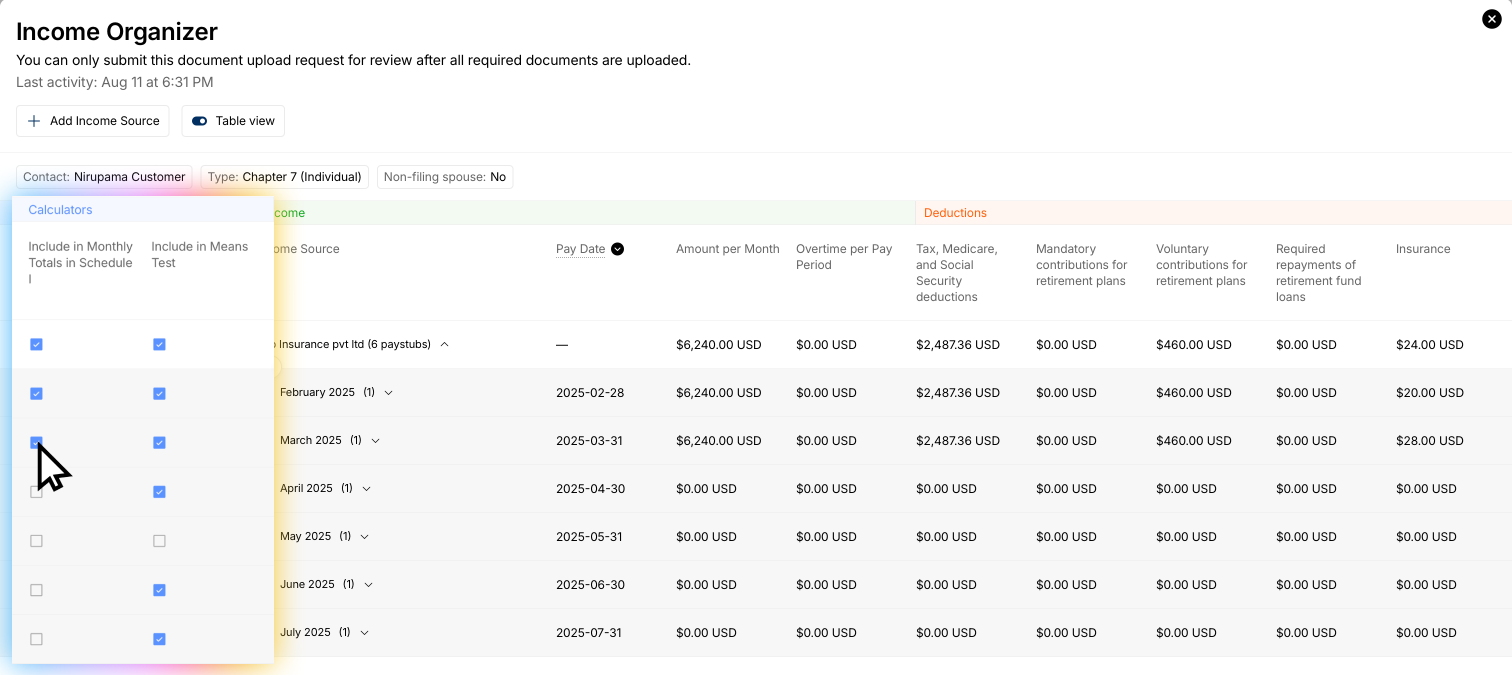Expand the February 2025 paystub row
This screenshot has height=675, width=1512.
tap(389, 393)
